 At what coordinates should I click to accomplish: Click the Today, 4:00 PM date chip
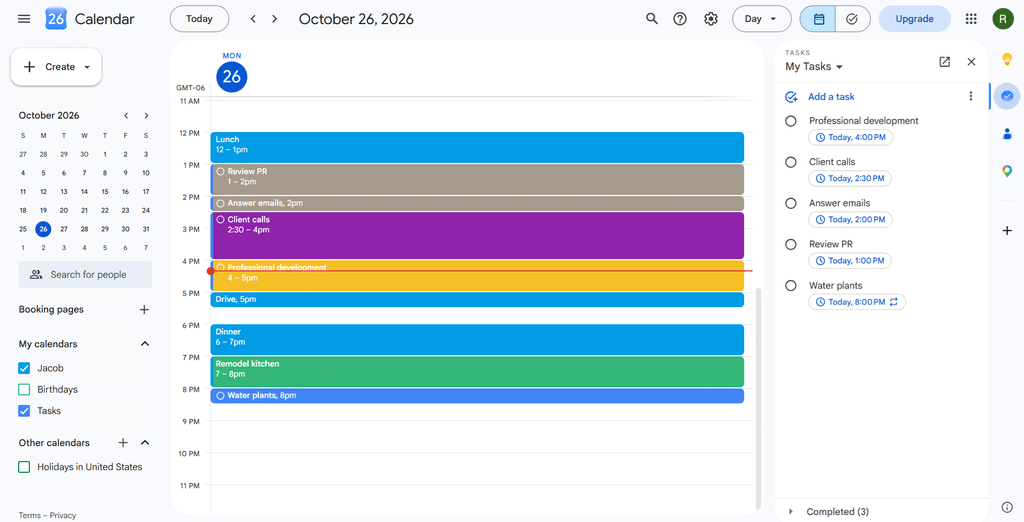850,137
